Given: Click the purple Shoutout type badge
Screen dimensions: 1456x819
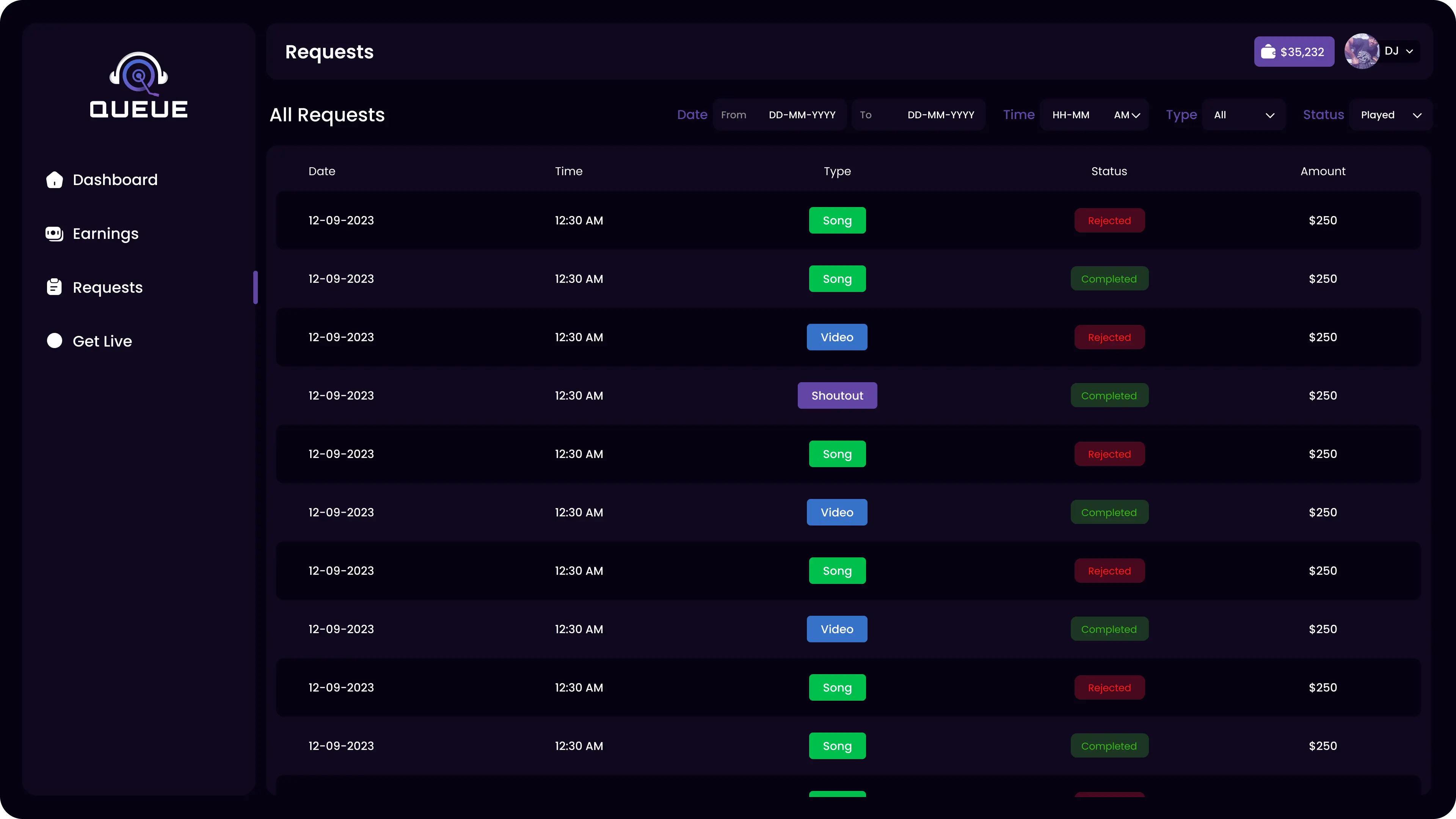Looking at the screenshot, I should coord(837,395).
